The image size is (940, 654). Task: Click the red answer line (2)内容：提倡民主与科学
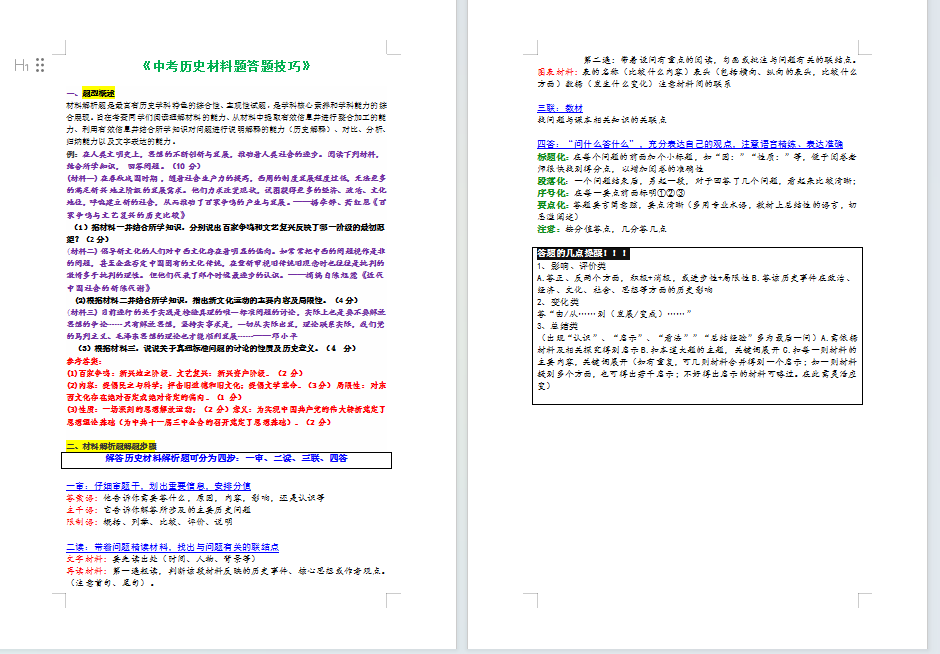pyautogui.click(x=226, y=391)
